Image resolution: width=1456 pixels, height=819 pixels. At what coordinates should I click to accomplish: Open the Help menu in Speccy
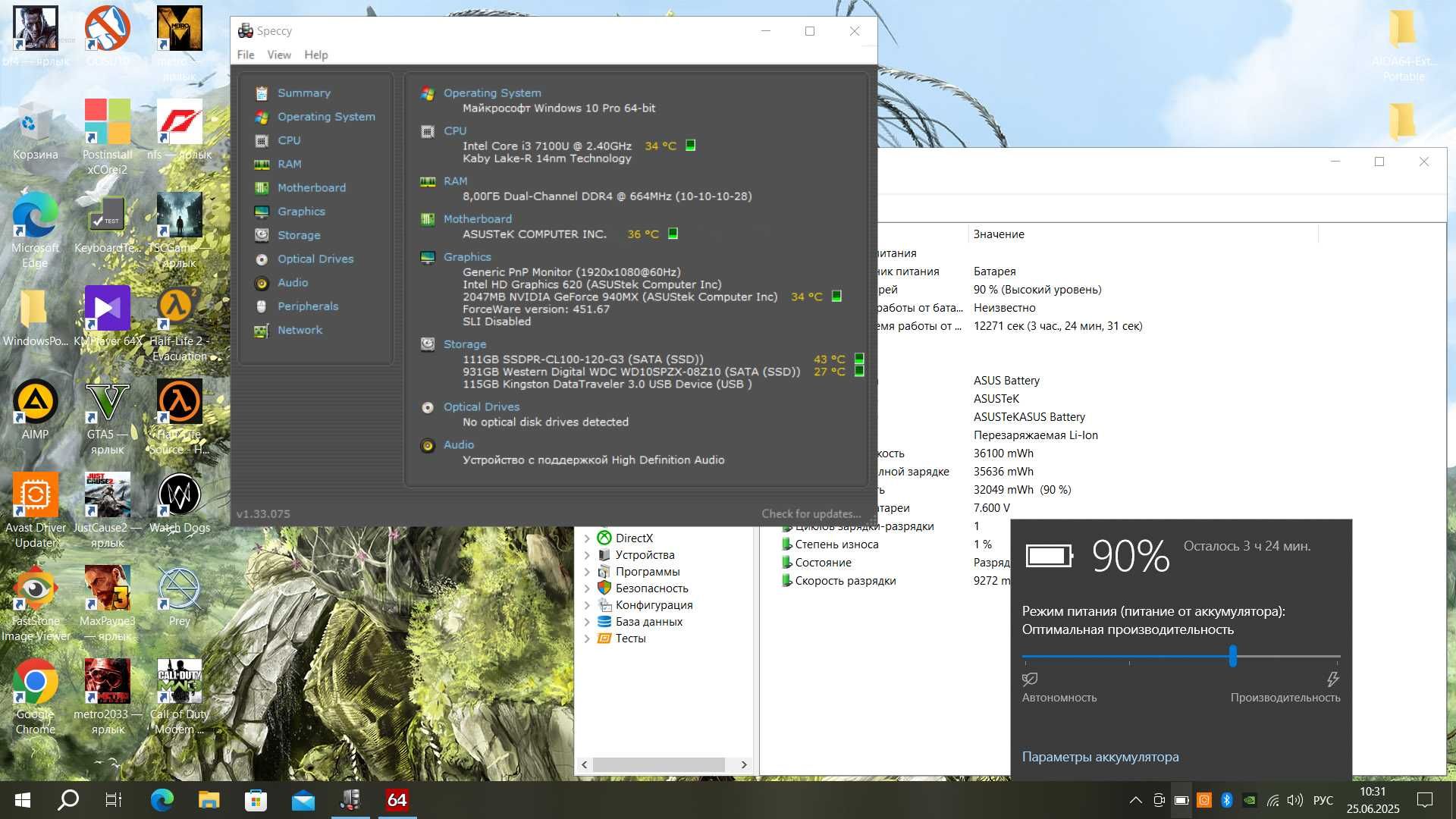(316, 55)
